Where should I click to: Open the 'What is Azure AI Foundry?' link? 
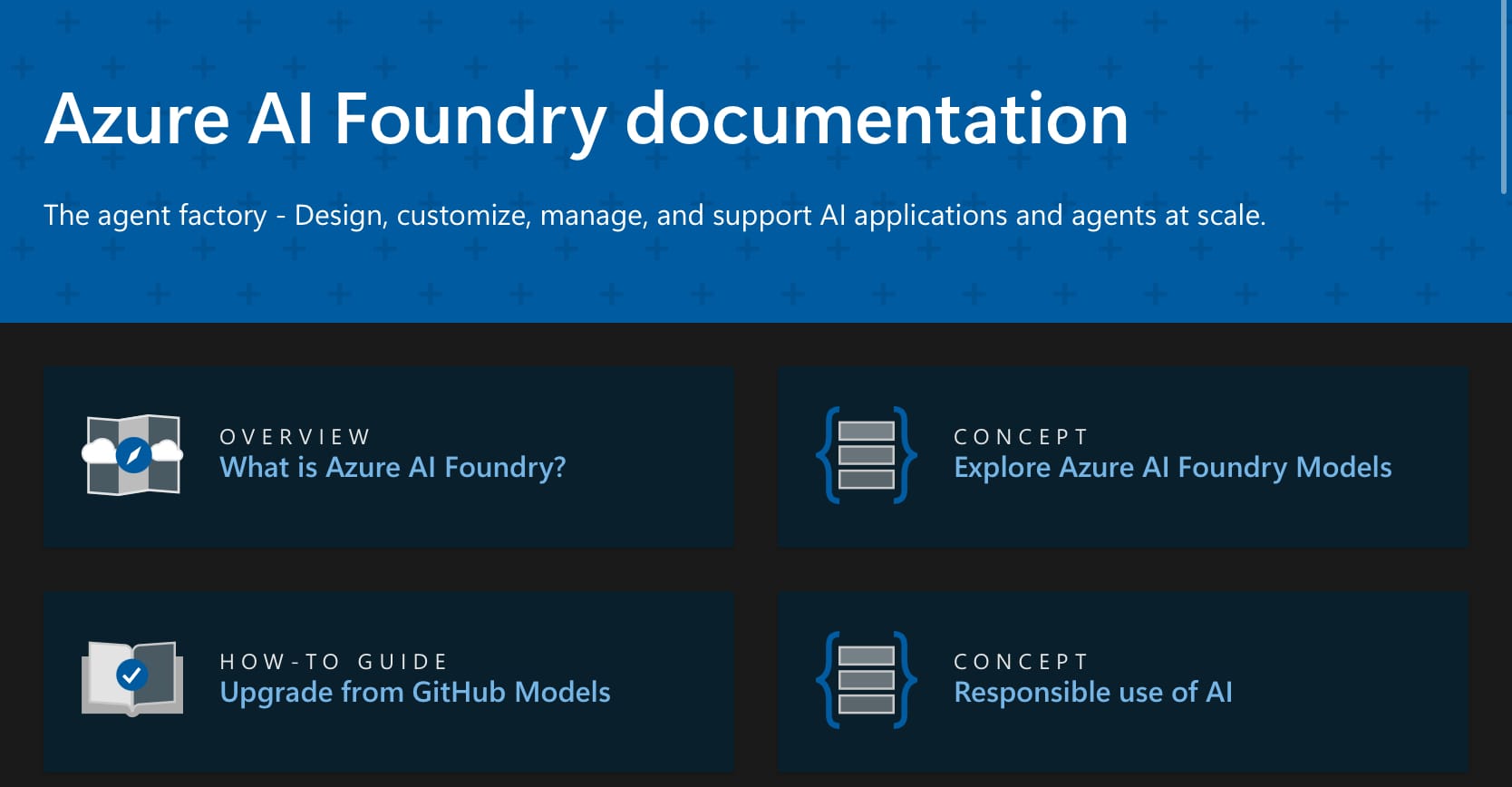393,467
